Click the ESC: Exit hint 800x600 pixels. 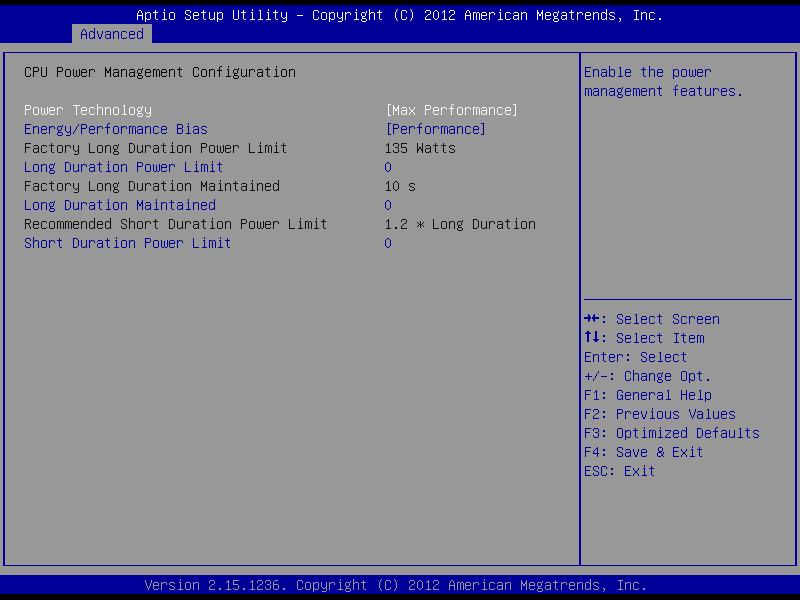tap(619, 471)
